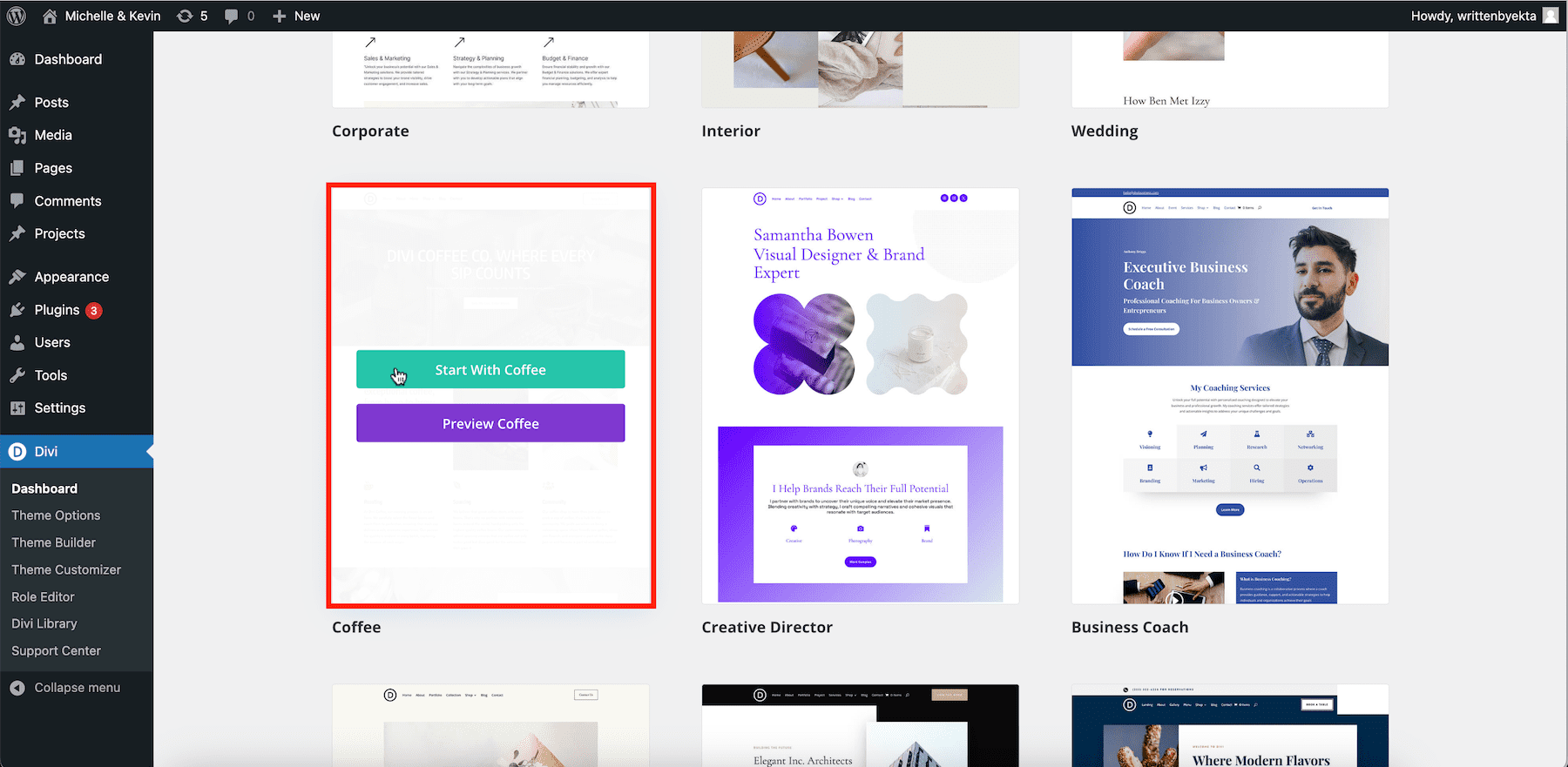
Task: Click the Media icon in sidebar
Action: pyautogui.click(x=17, y=135)
